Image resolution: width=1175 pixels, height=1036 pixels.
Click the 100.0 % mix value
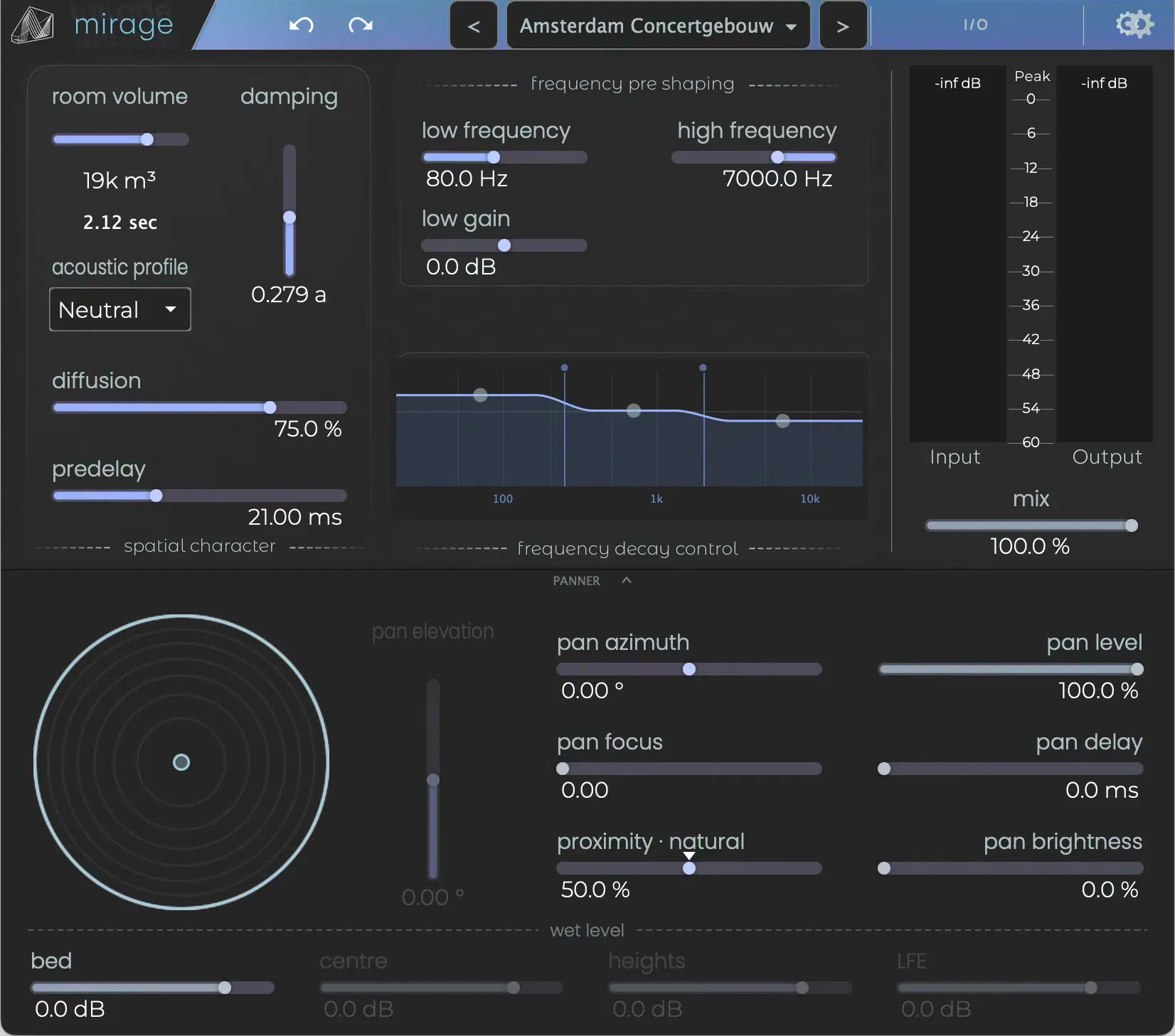(1030, 546)
